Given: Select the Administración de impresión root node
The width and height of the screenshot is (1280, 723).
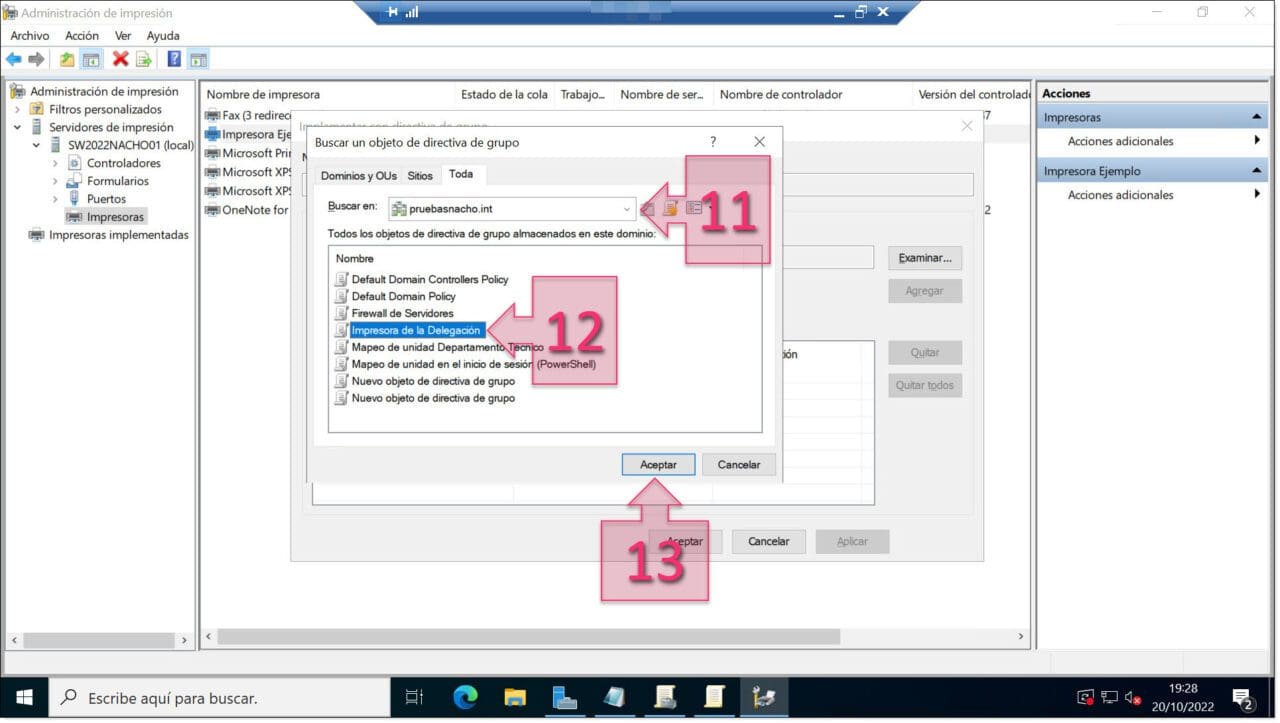Looking at the screenshot, I should click(104, 91).
